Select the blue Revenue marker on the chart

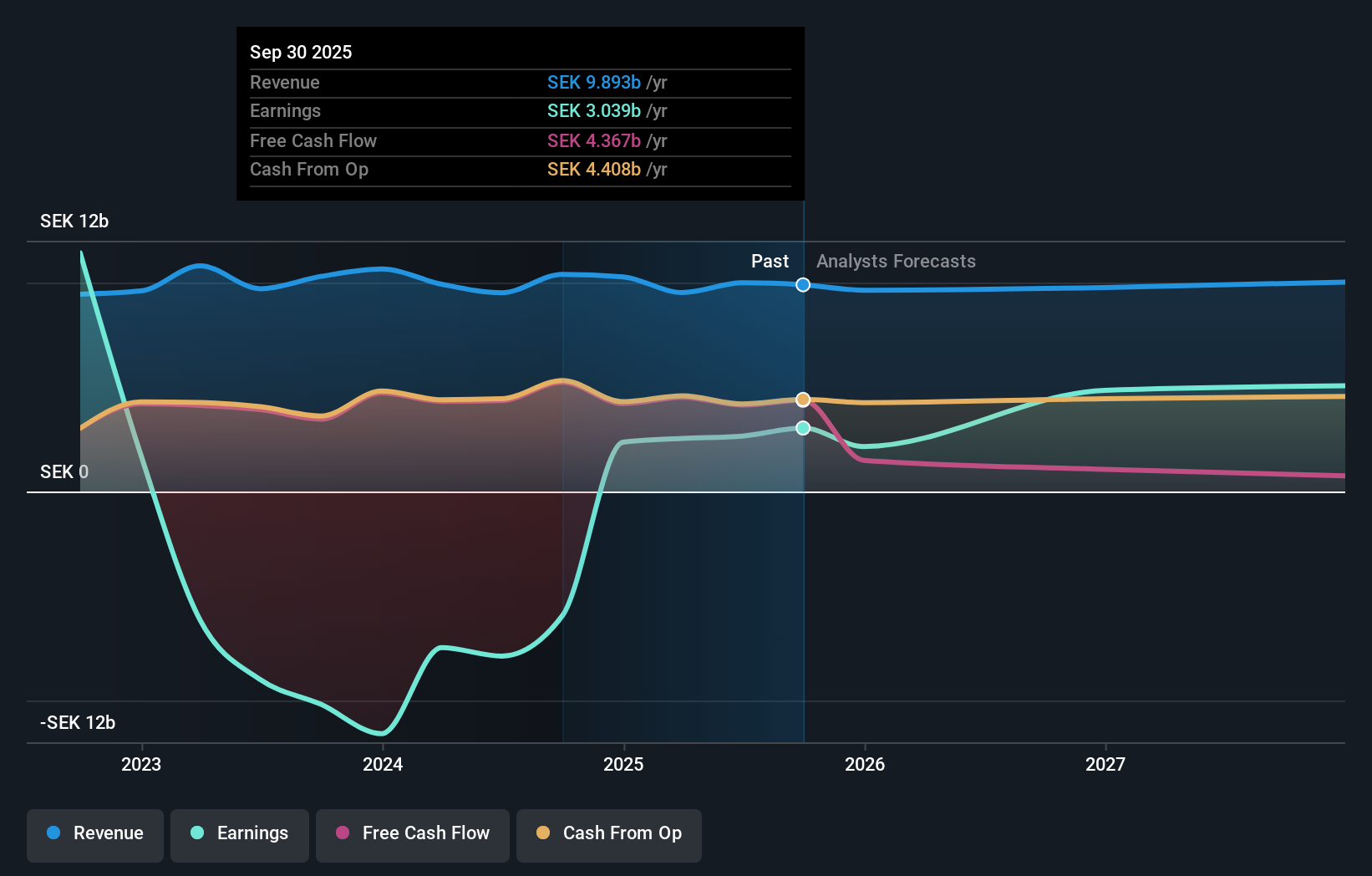802,284
